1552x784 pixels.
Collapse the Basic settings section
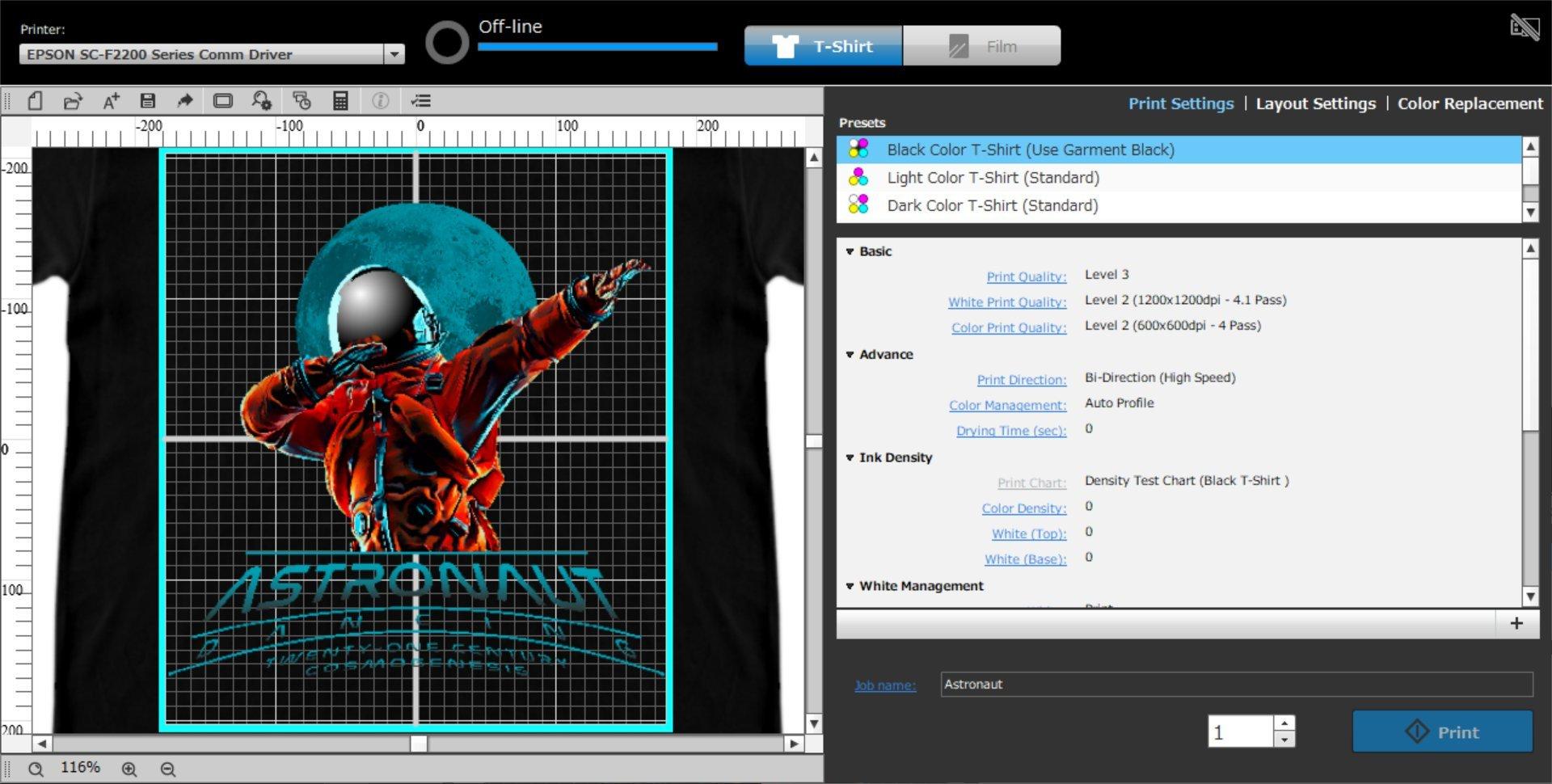click(x=850, y=251)
